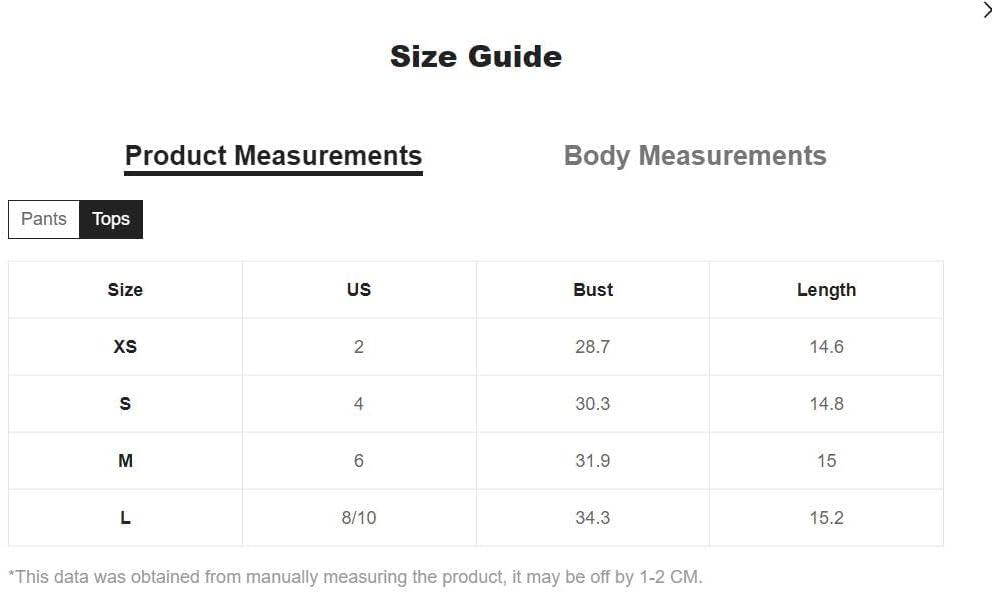Screen dimensions: 992x593
Task: Click the manual measuring disclaimer note
Action: pos(356,577)
